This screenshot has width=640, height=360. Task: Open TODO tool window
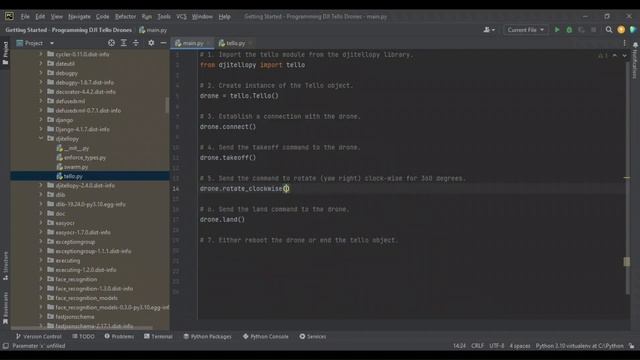tap(83, 336)
